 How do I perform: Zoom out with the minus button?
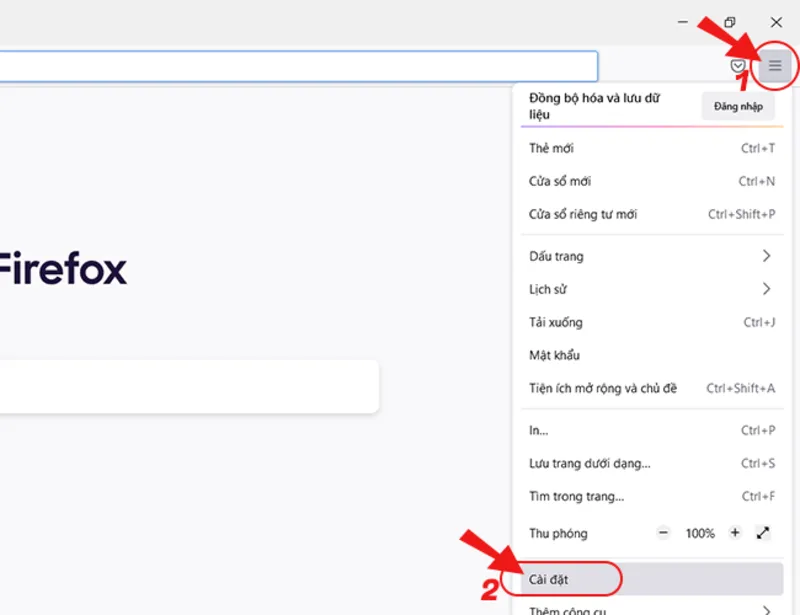coord(663,533)
